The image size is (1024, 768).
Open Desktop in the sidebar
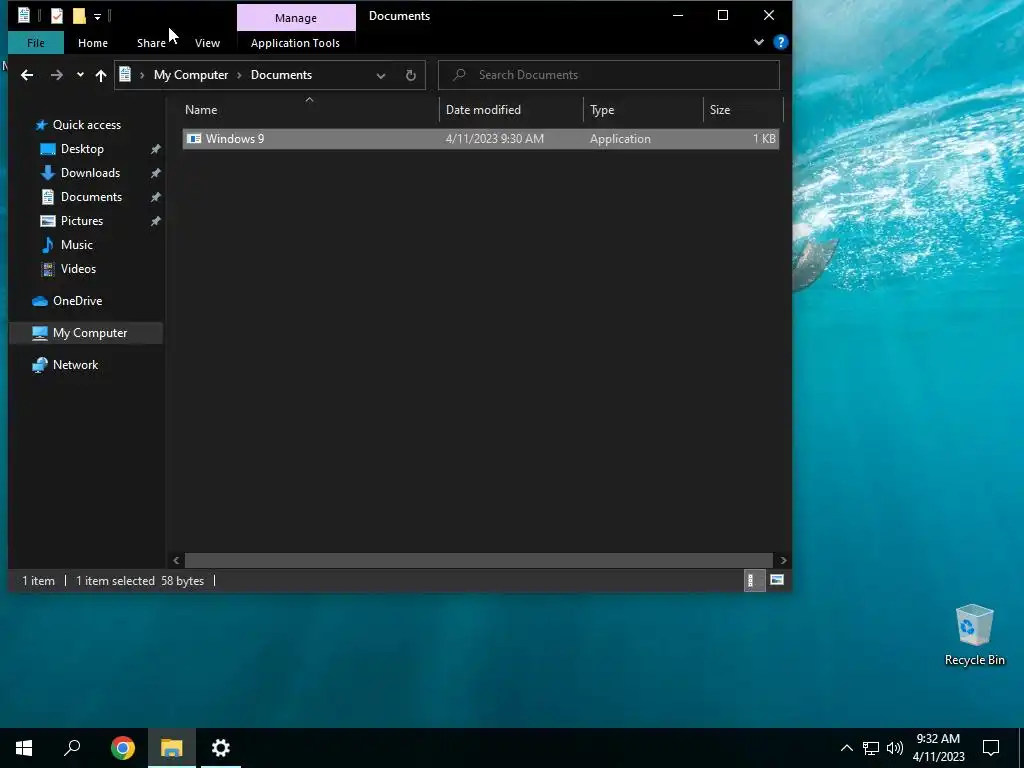(82, 149)
